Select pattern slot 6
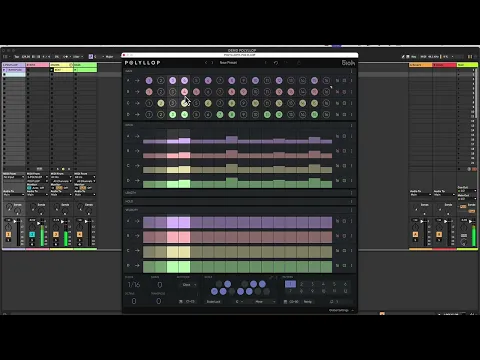The image size is (480, 360). [x=345, y=284]
